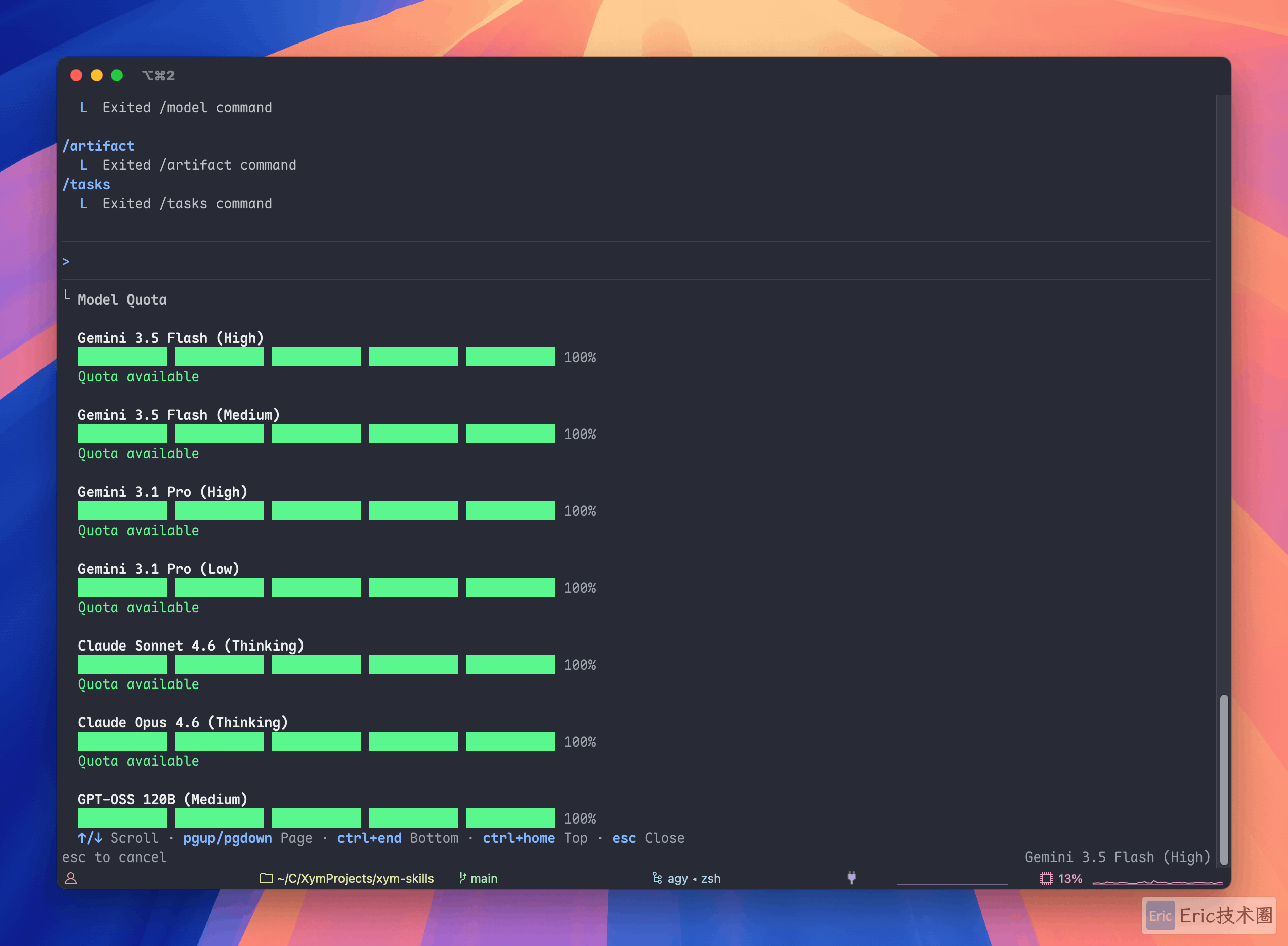Click the ↑/↓ Scroll hint
Viewport: 1288px width, 946px height.
coord(118,838)
